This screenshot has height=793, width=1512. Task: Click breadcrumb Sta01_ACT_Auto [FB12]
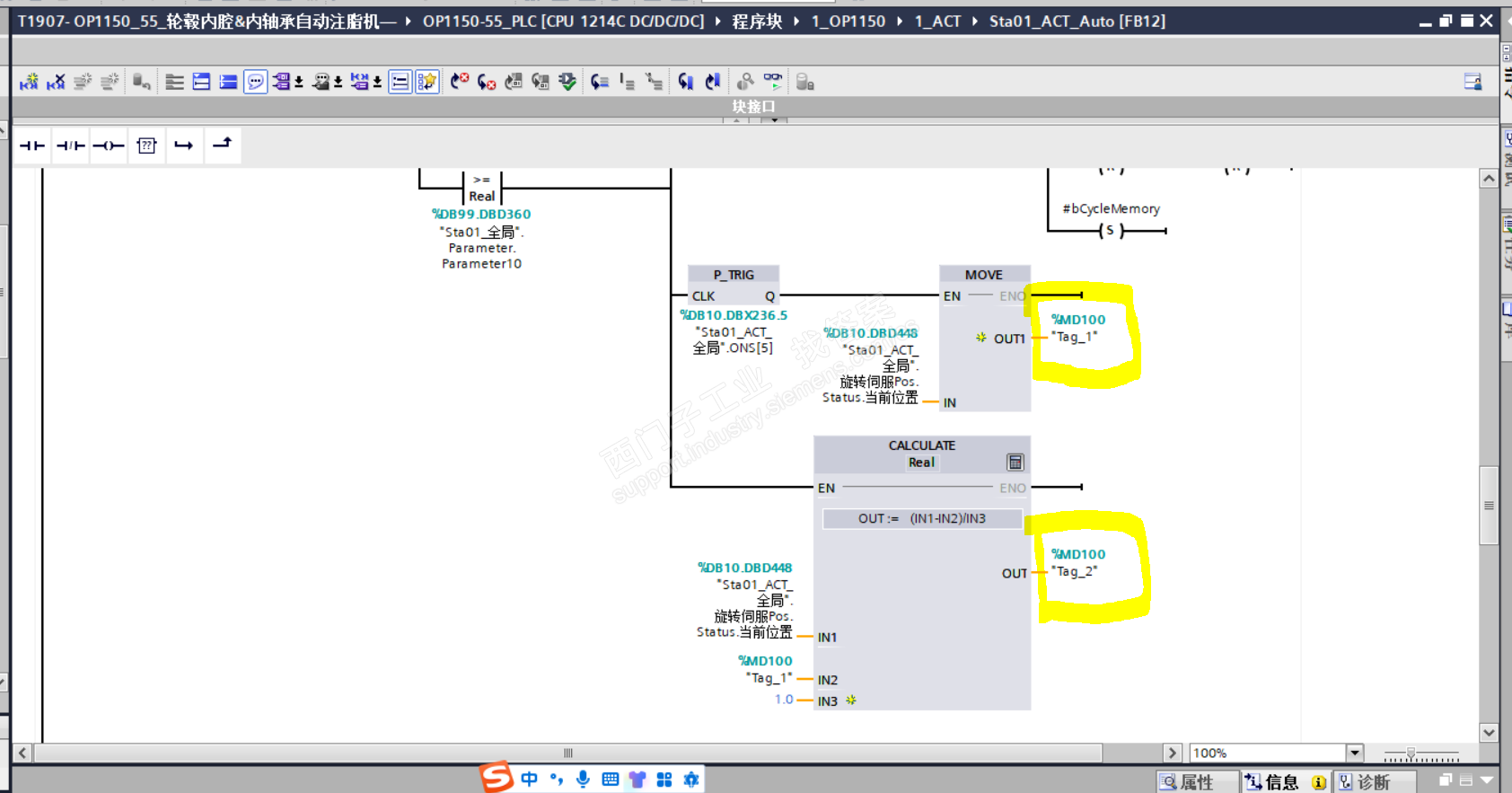1077,21
